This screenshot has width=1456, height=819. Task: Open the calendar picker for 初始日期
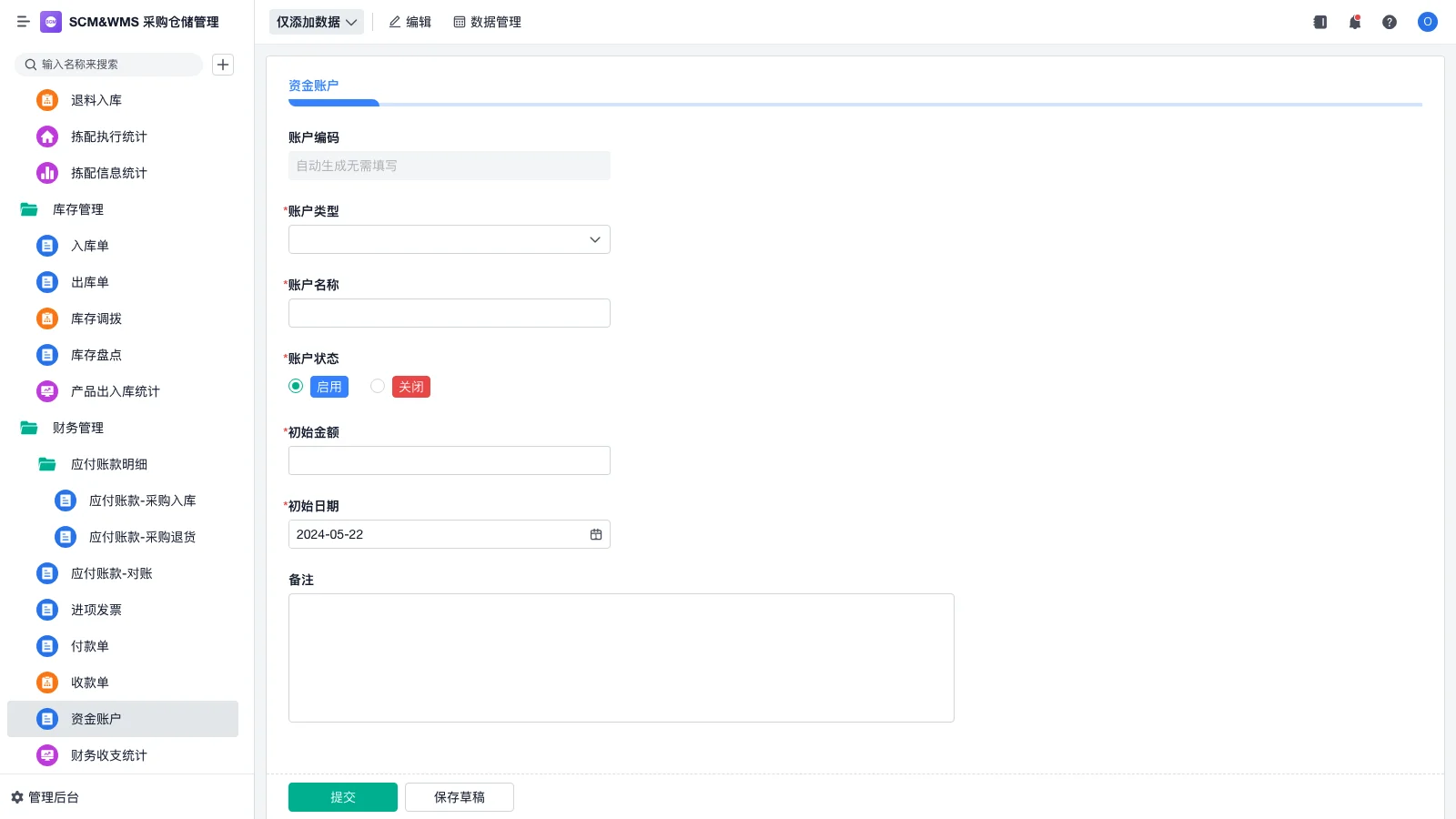tap(596, 534)
